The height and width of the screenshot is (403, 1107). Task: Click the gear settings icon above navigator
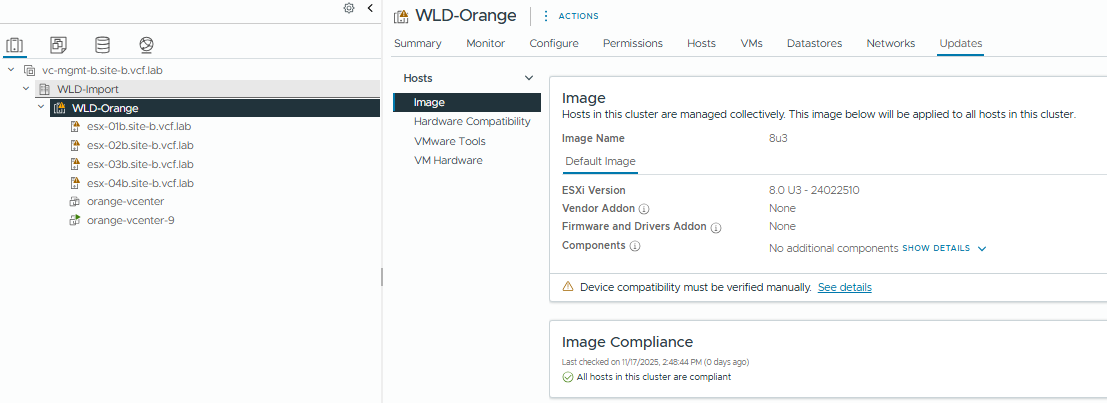[349, 8]
